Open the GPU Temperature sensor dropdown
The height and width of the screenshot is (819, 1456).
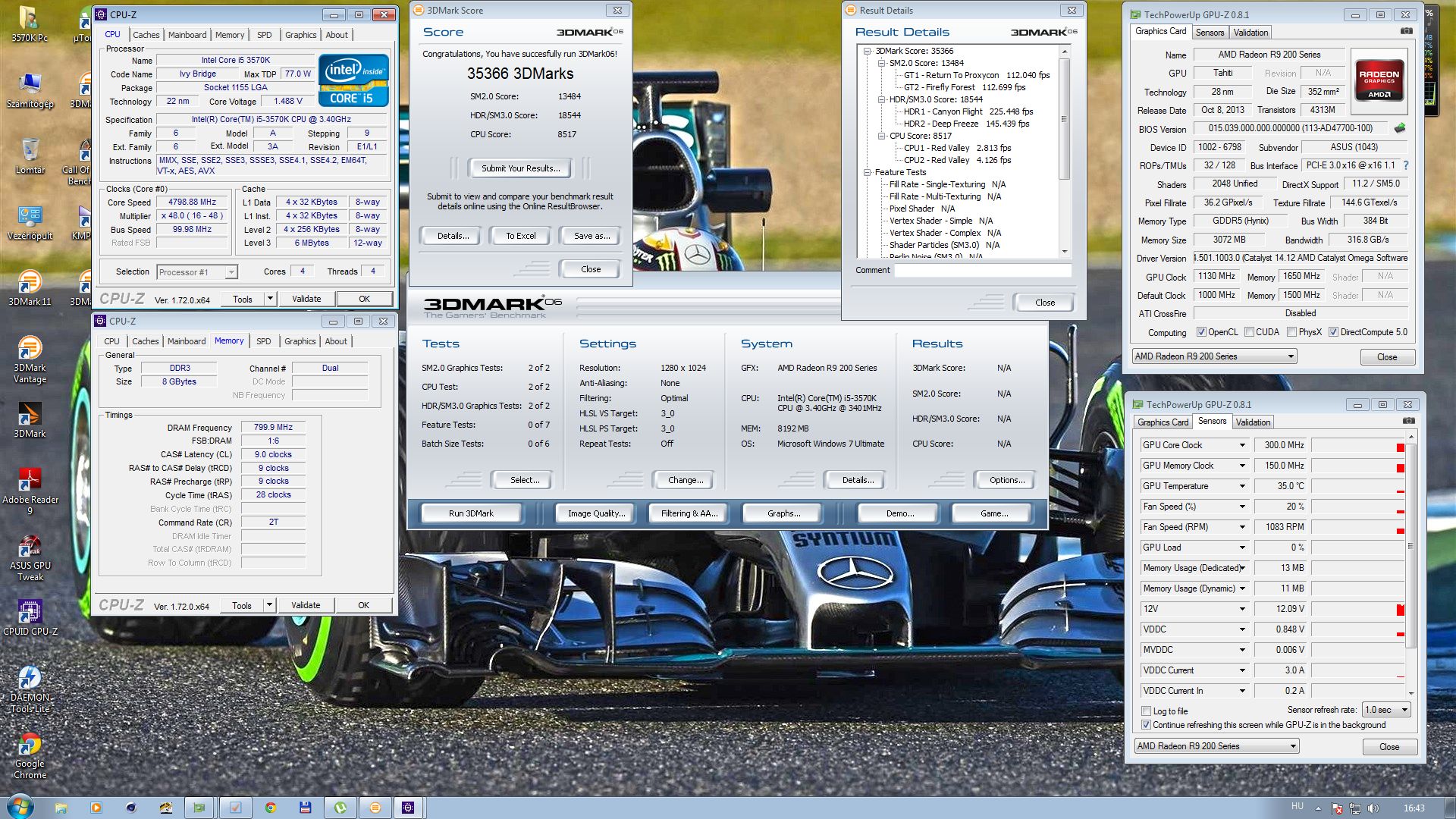(x=1242, y=486)
